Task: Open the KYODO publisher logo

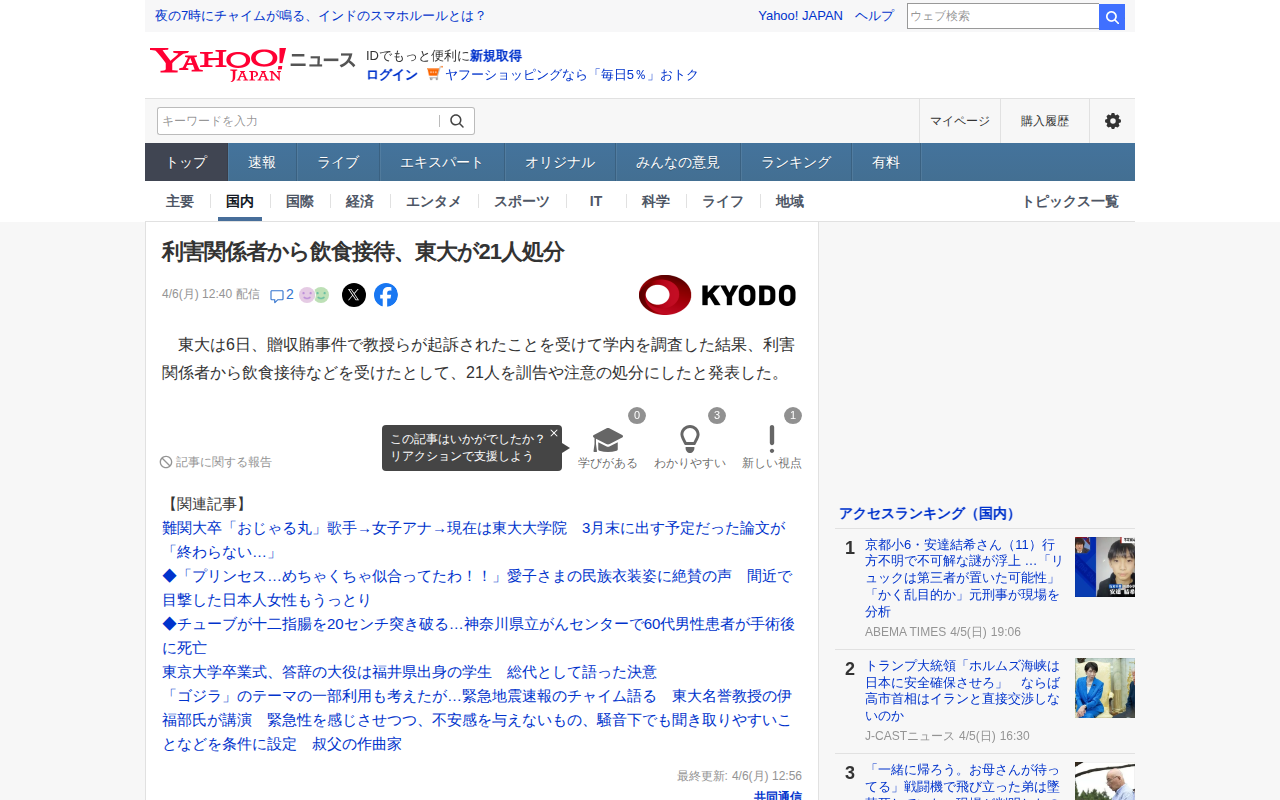Action: point(717,295)
